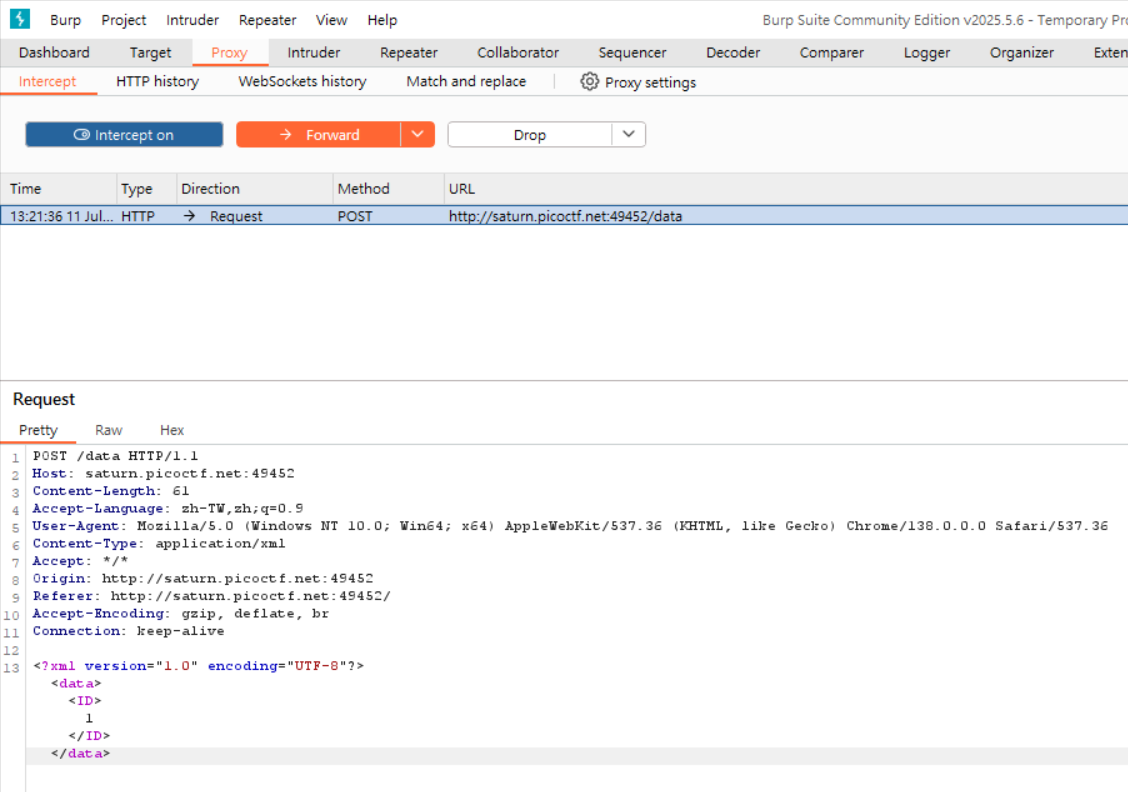Open the WebSockets history sub-tab
Image resolution: width=1128 pixels, height=792 pixels.
tap(302, 81)
